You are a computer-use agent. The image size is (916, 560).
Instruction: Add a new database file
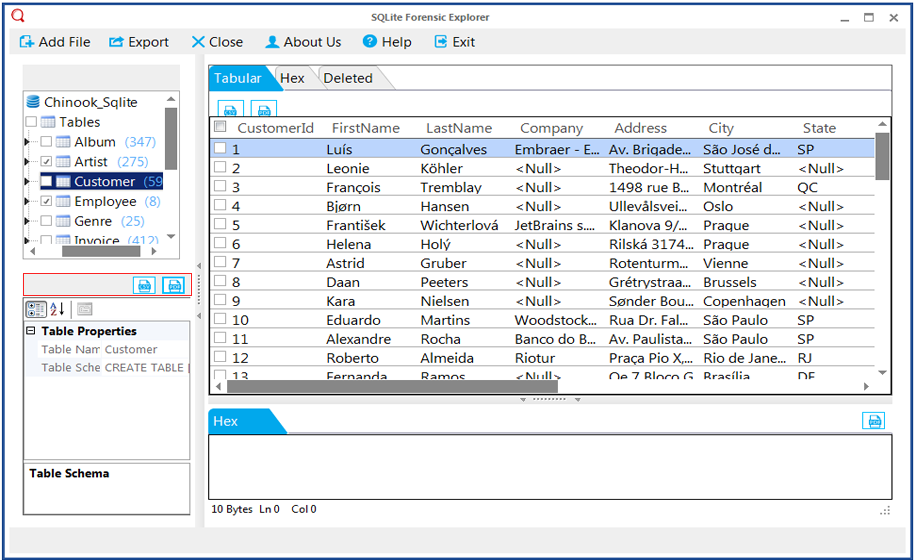(55, 42)
